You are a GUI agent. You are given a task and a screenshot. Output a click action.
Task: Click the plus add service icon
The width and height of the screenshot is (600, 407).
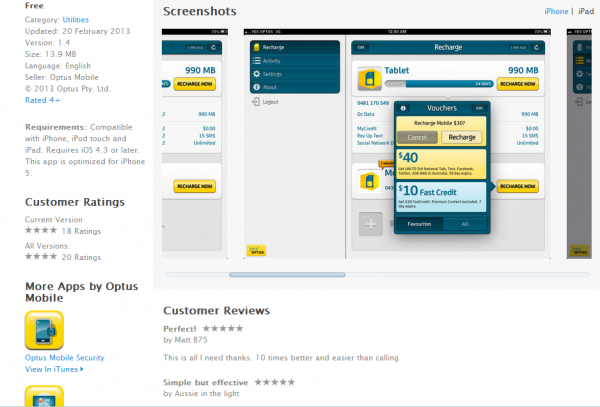click(370, 224)
